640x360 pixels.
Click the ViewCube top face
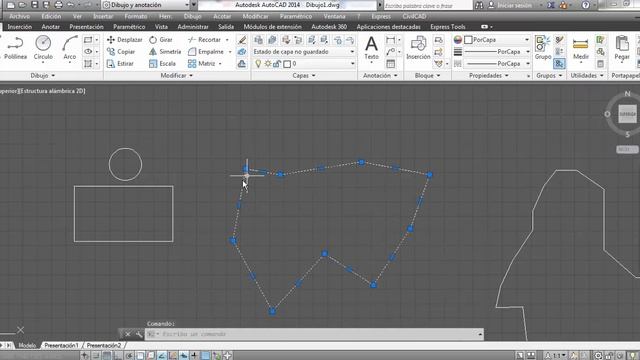coord(627,114)
